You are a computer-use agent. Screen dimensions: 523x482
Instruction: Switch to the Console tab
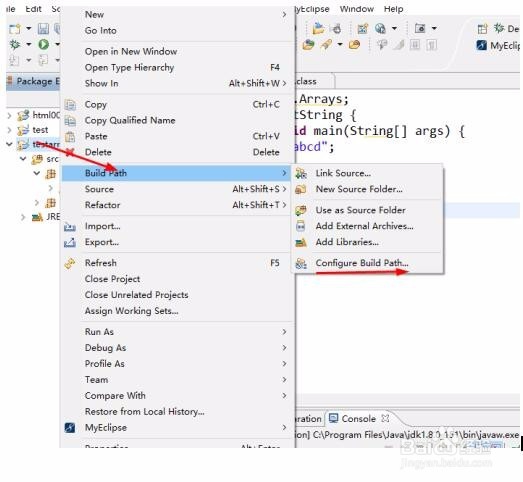[359, 419]
